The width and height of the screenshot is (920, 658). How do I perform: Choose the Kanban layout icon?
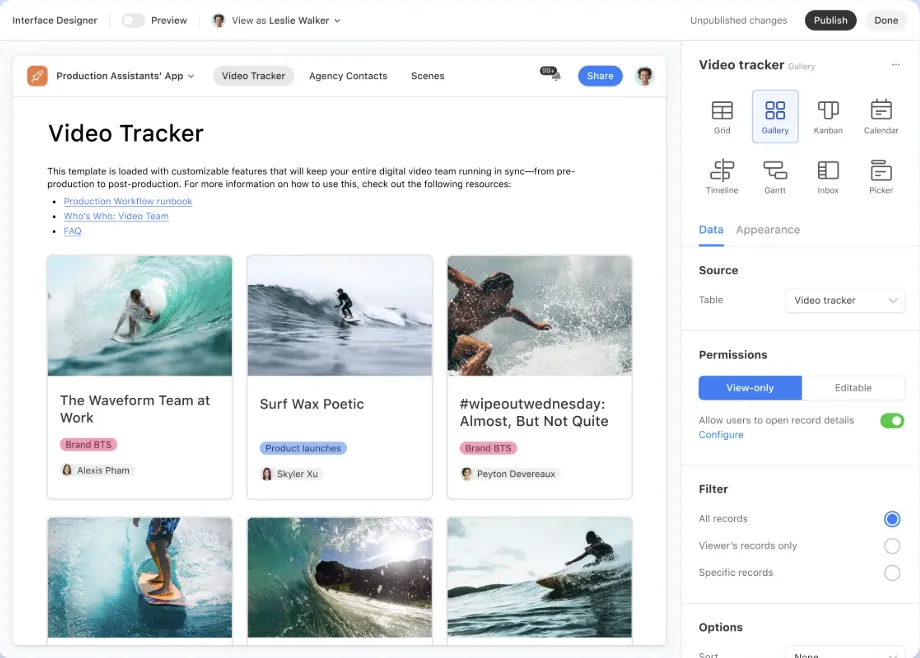tap(828, 110)
